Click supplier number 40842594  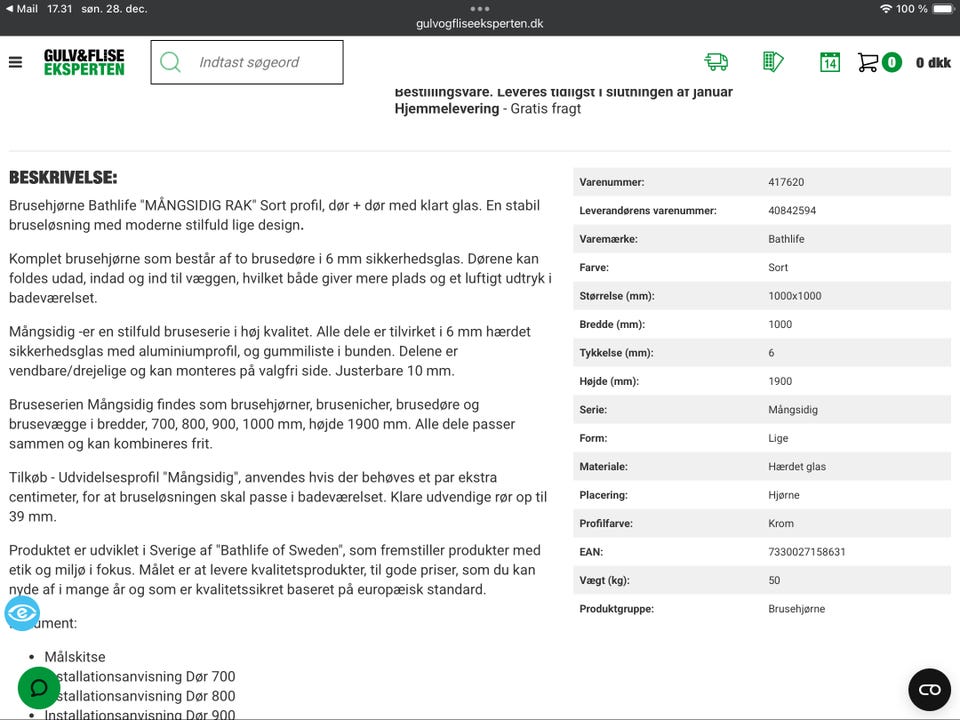(x=792, y=210)
